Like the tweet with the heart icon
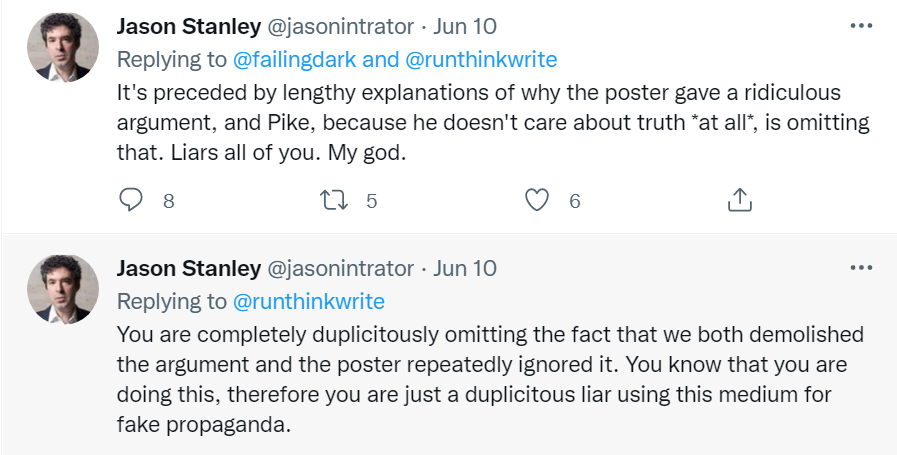897x455 pixels. [x=537, y=200]
